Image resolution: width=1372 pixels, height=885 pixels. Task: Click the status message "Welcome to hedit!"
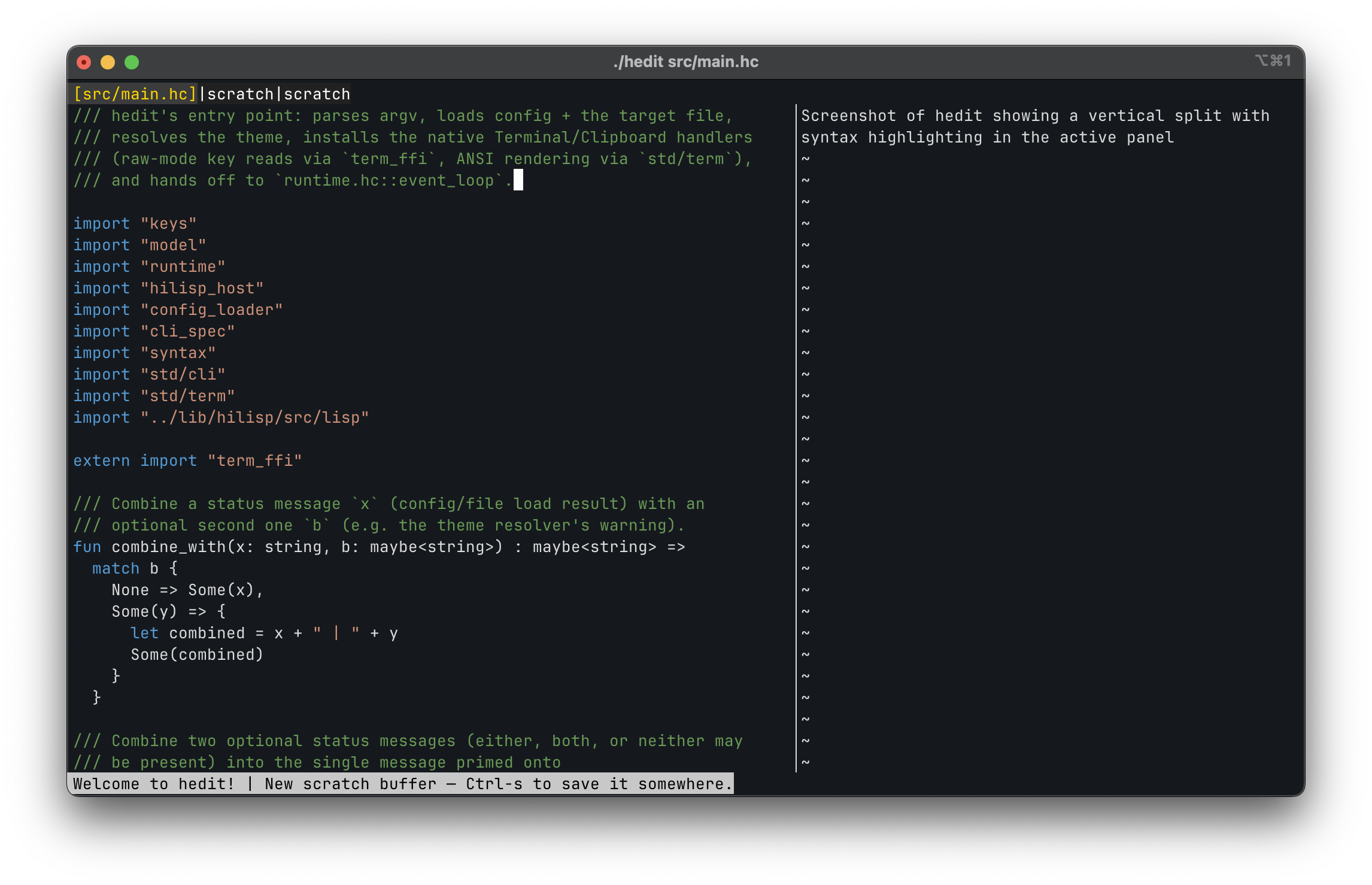pos(154,784)
